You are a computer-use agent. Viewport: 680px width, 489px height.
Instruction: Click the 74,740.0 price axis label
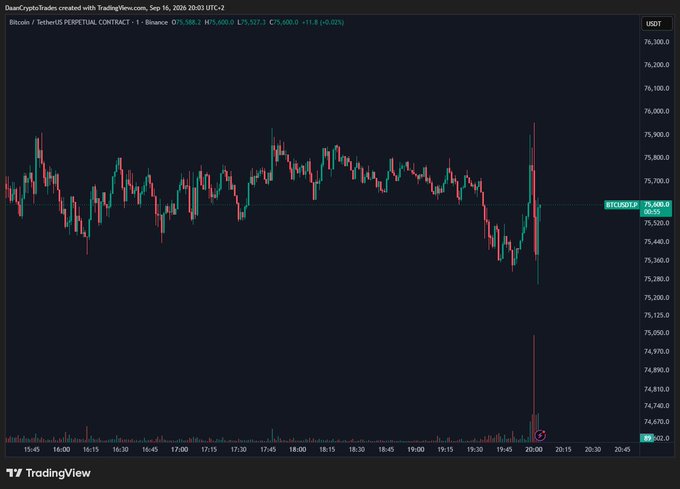(656, 405)
